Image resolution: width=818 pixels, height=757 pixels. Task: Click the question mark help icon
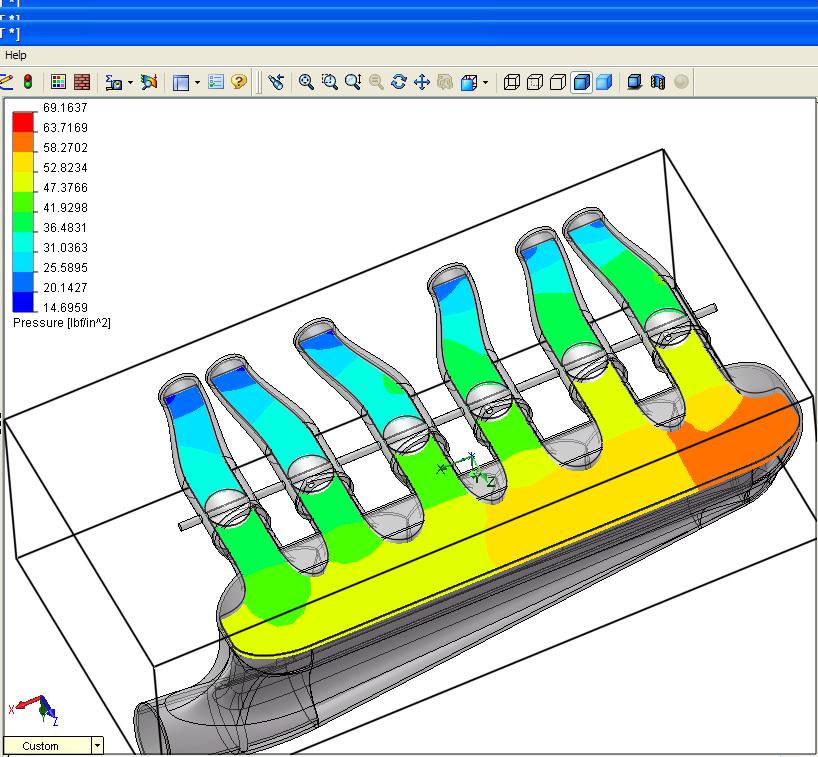pos(239,82)
